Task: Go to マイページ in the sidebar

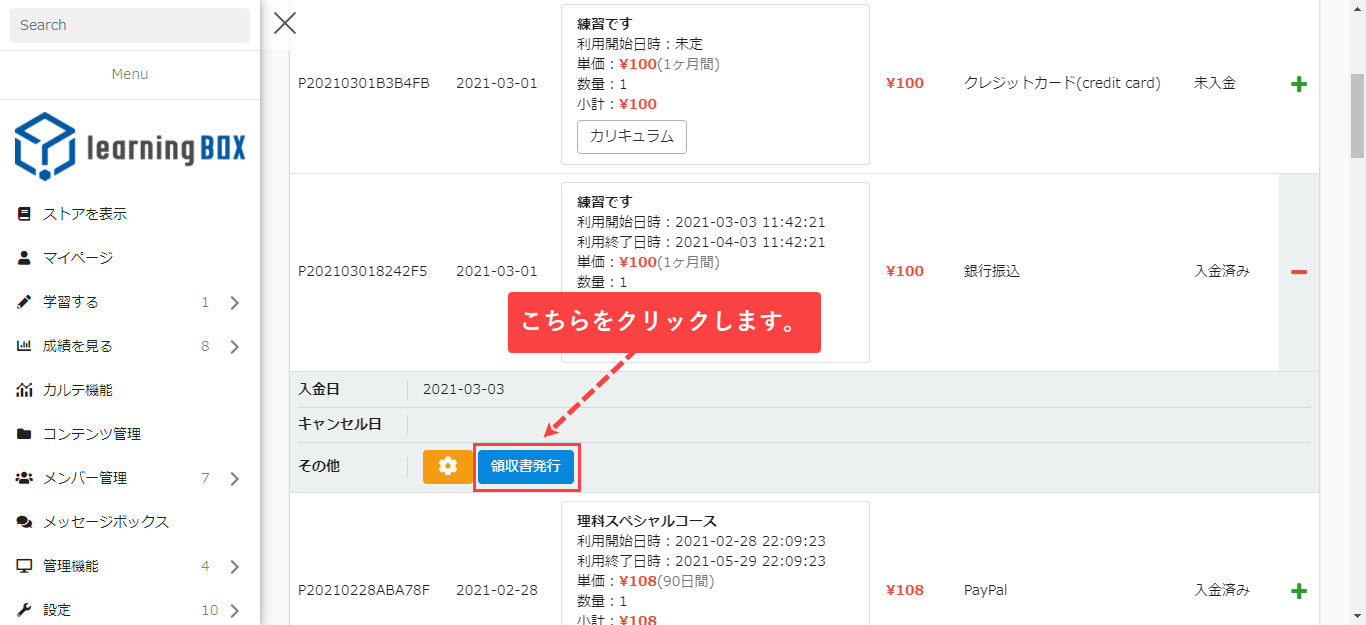Action: [78, 258]
